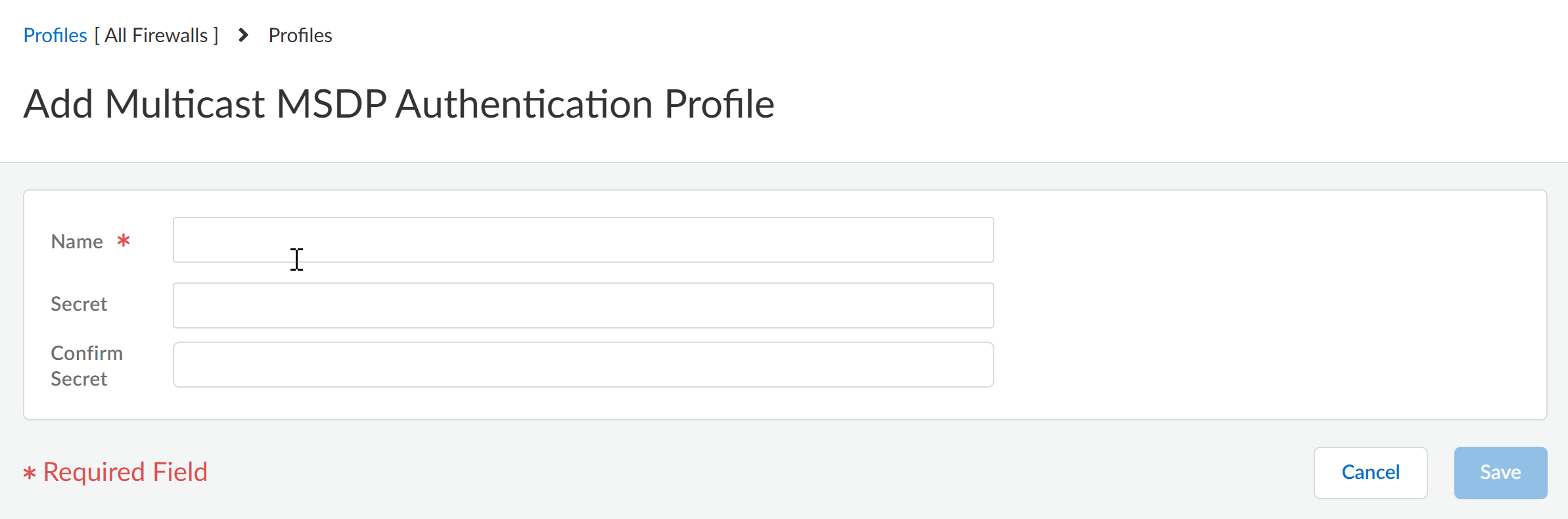Select the current Profiles breadcrumb text
The height and width of the screenshot is (519, 1568).
point(300,35)
